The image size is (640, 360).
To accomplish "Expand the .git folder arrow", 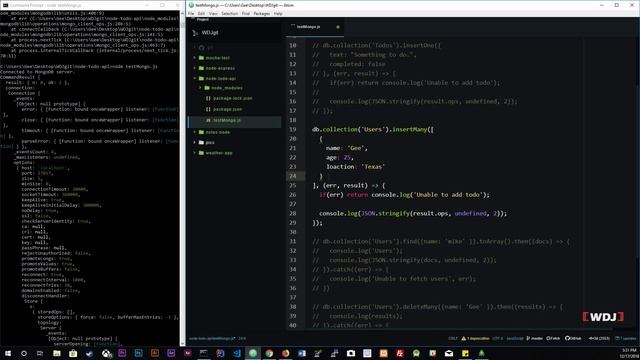I will pyautogui.click(x=195, y=48).
